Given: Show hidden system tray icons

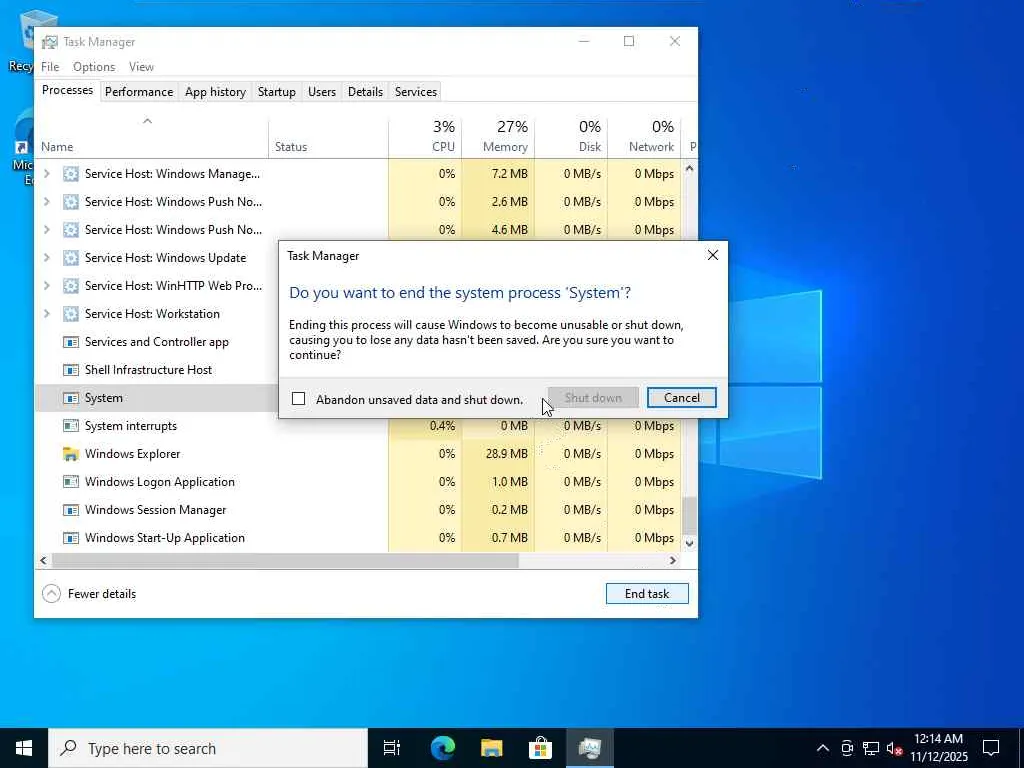Looking at the screenshot, I should tap(823, 748).
